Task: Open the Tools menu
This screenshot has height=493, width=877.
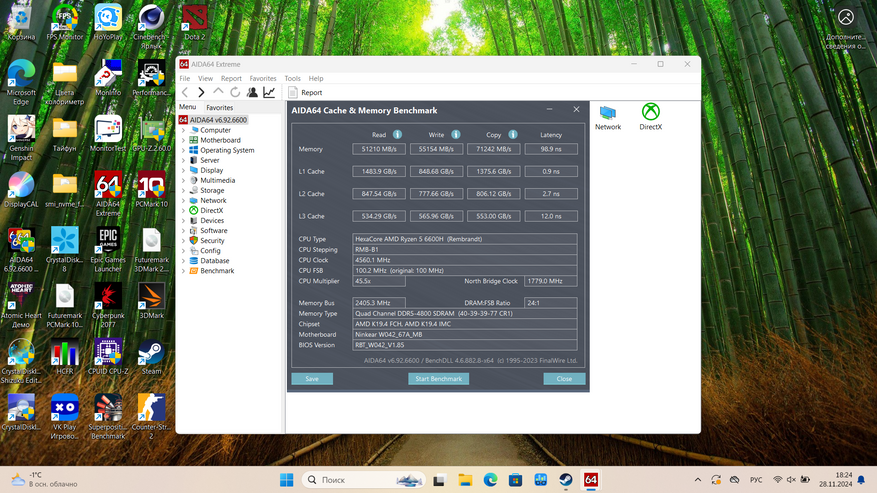Action: (x=292, y=78)
